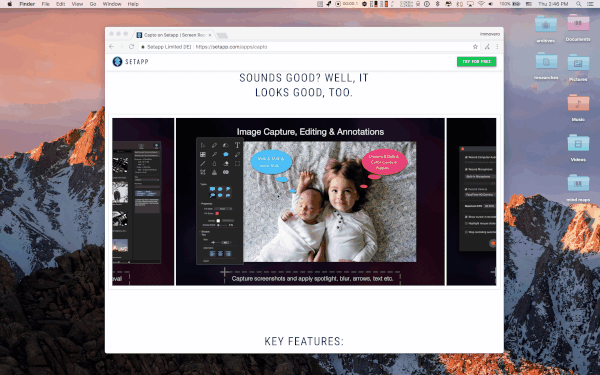Click the Setapp logo in the header
This screenshot has height=375, width=600.
(130, 62)
